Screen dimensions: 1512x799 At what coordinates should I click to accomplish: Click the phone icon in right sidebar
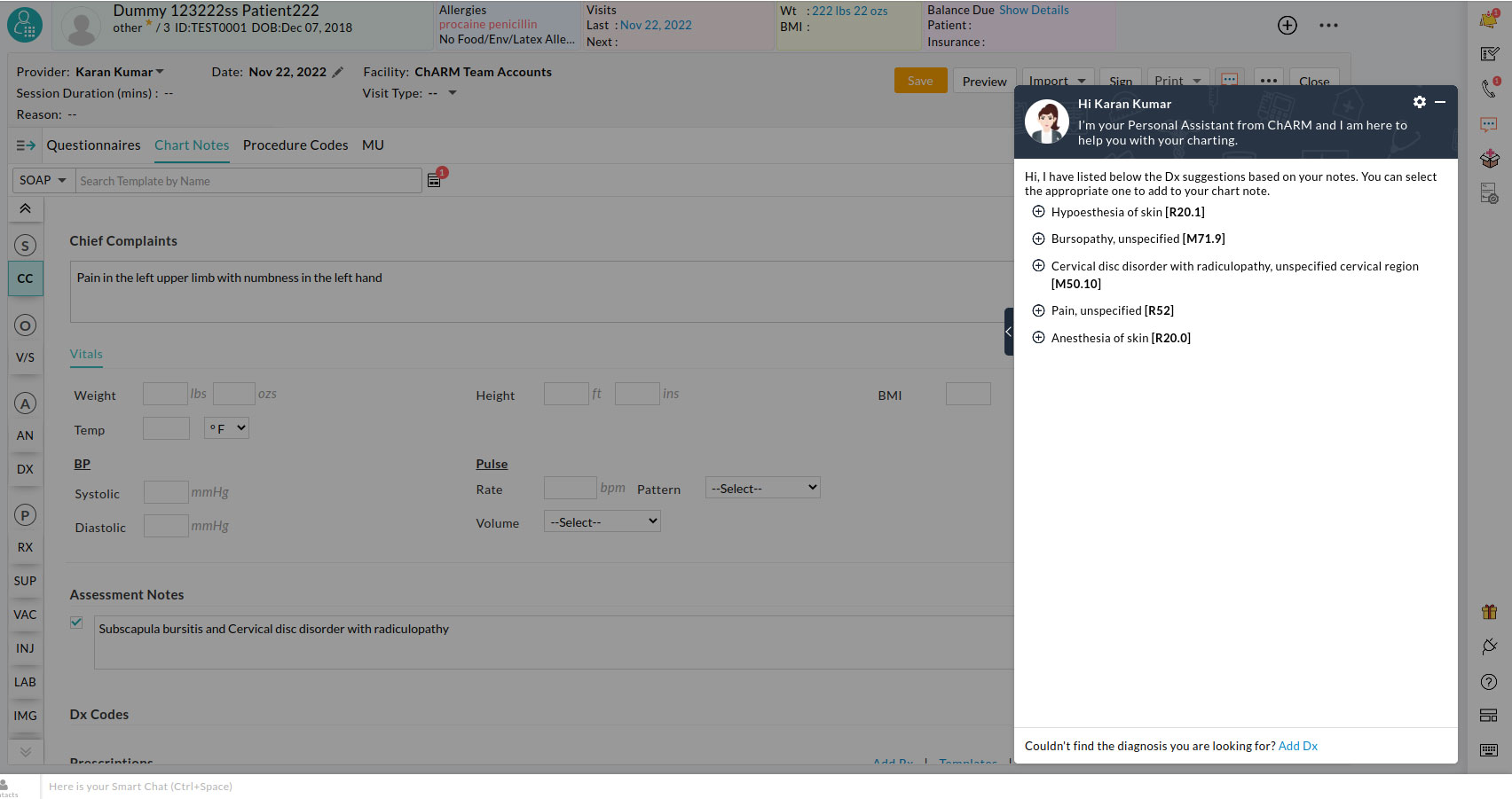(1489, 88)
